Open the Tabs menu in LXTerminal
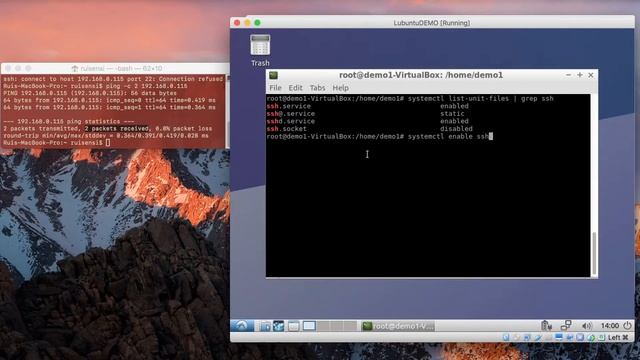 pos(317,88)
